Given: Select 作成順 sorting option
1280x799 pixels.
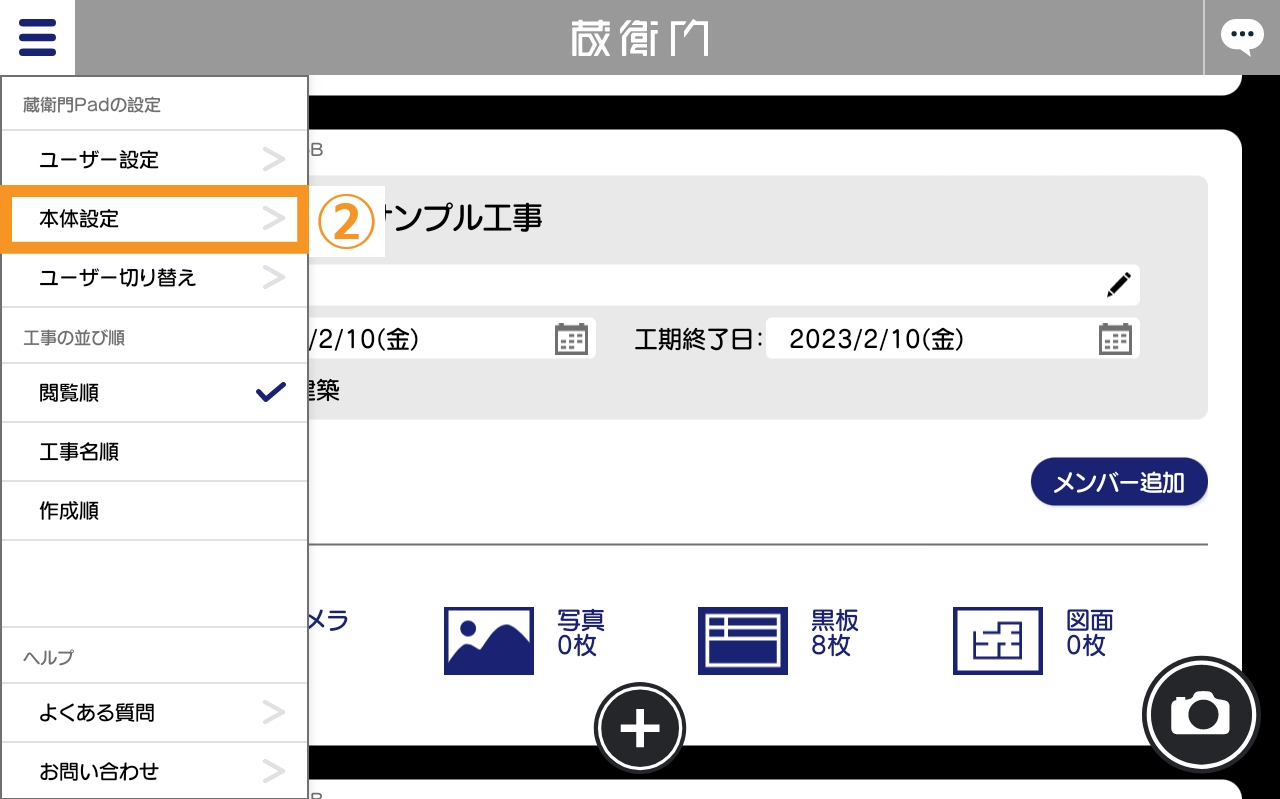Looking at the screenshot, I should tap(68, 510).
